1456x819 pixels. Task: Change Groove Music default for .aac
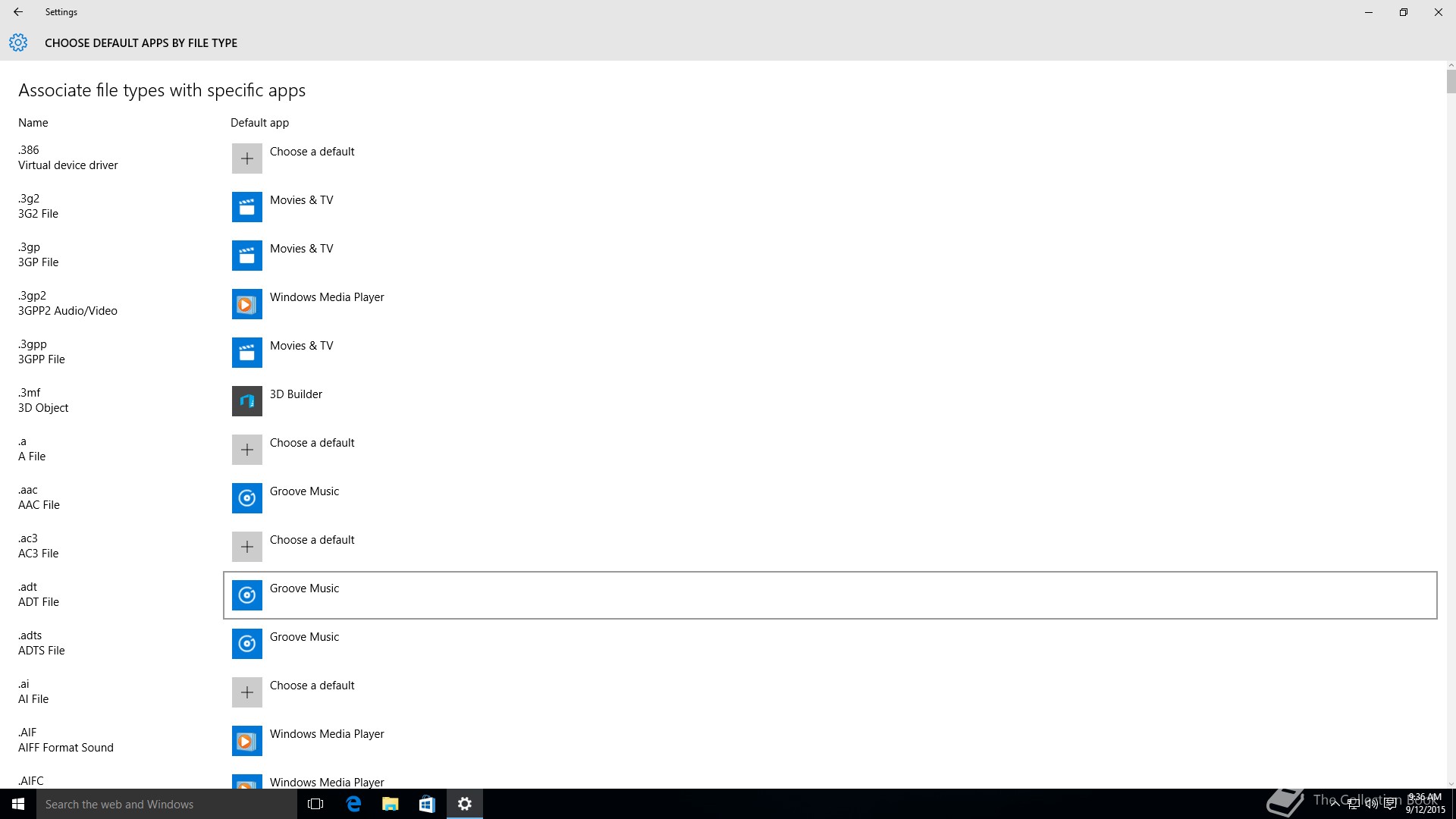pyautogui.click(x=304, y=491)
